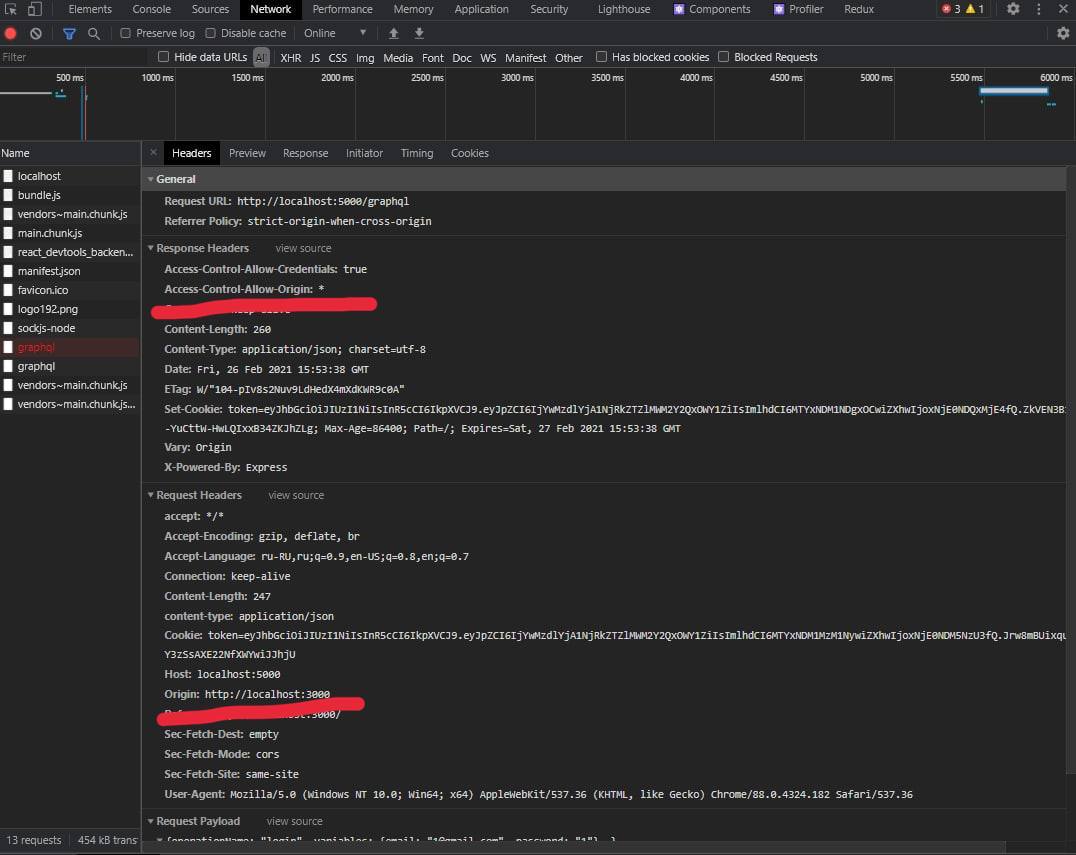This screenshot has height=855, width=1076.
Task: Open the Initiator tab of the request
Action: click(x=364, y=153)
